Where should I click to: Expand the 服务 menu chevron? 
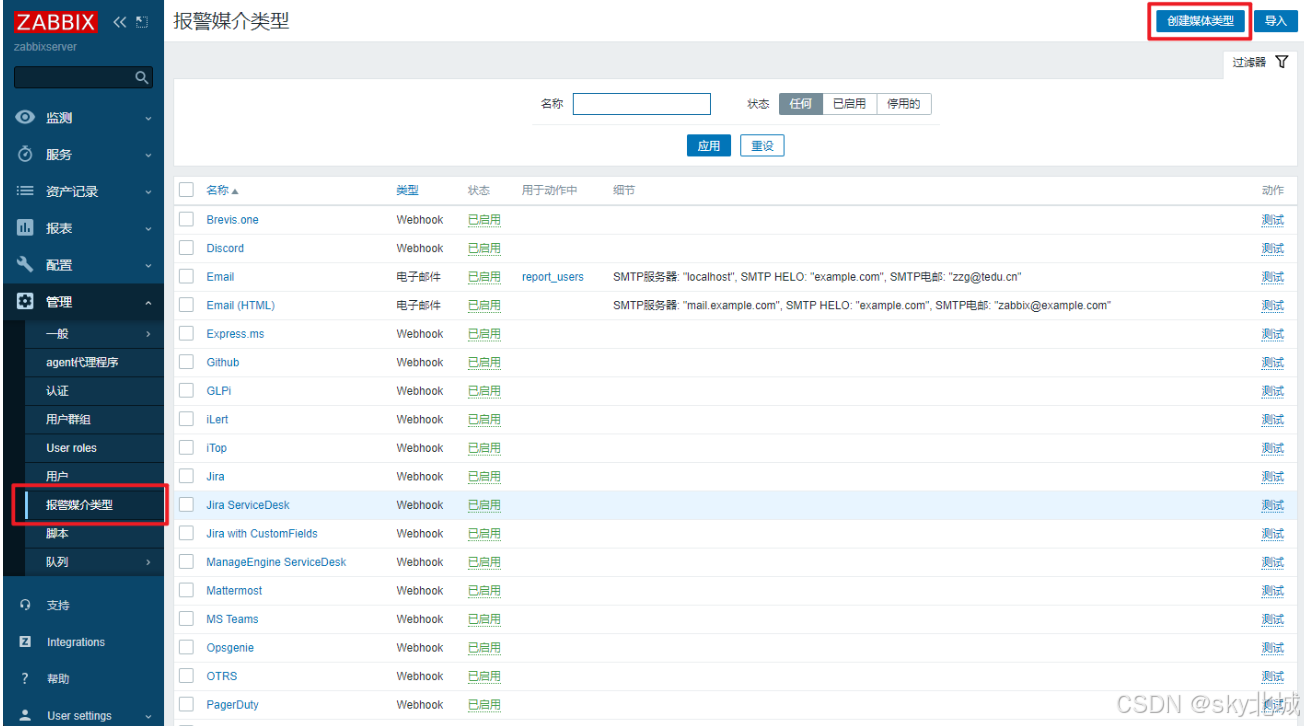point(148,155)
